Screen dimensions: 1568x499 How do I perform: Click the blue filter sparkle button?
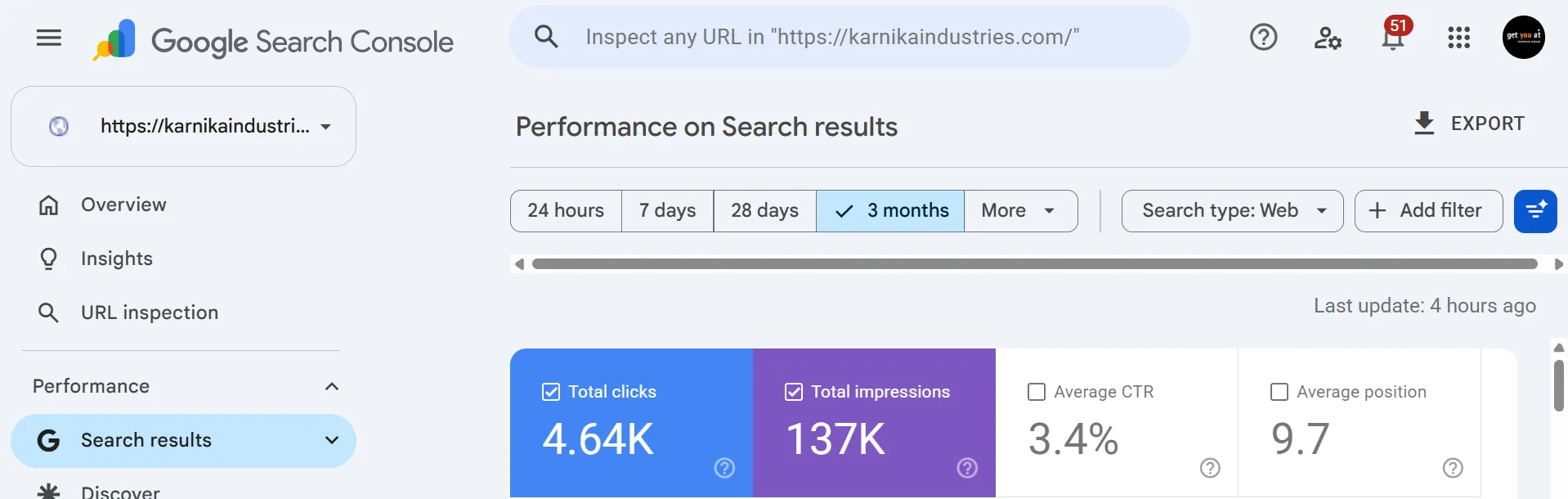pos(1535,211)
